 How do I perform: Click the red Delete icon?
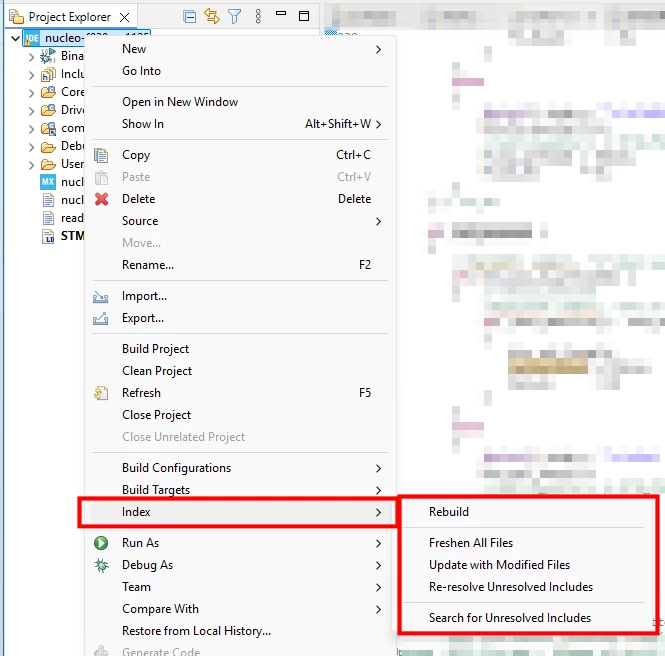(x=101, y=199)
